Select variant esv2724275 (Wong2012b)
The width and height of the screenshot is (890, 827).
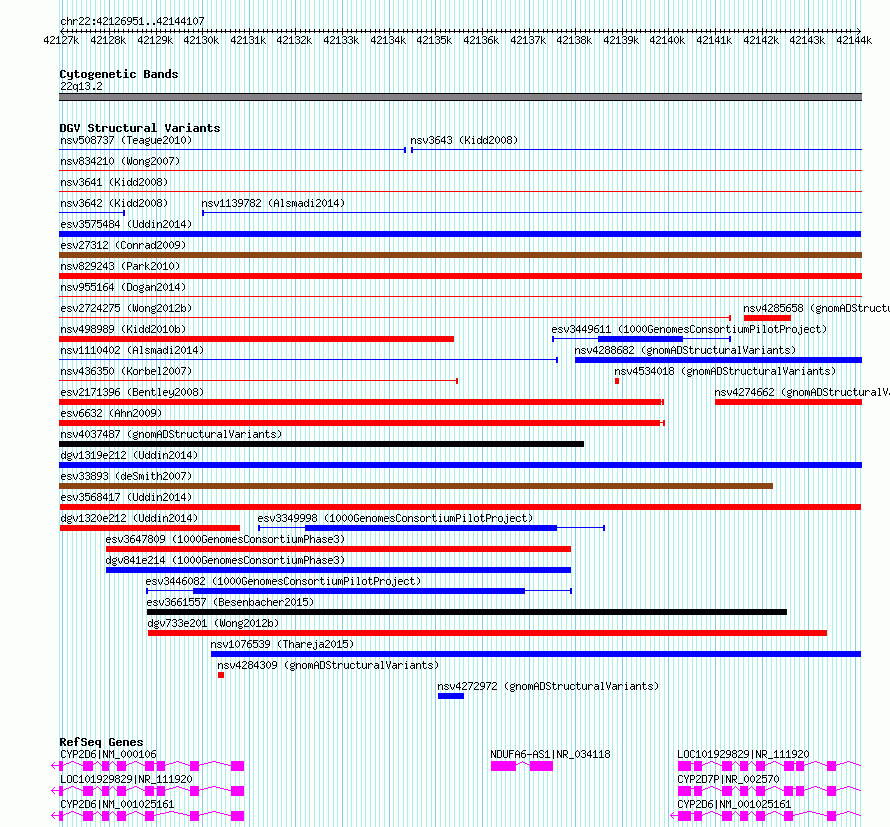pyautogui.click(x=126, y=308)
